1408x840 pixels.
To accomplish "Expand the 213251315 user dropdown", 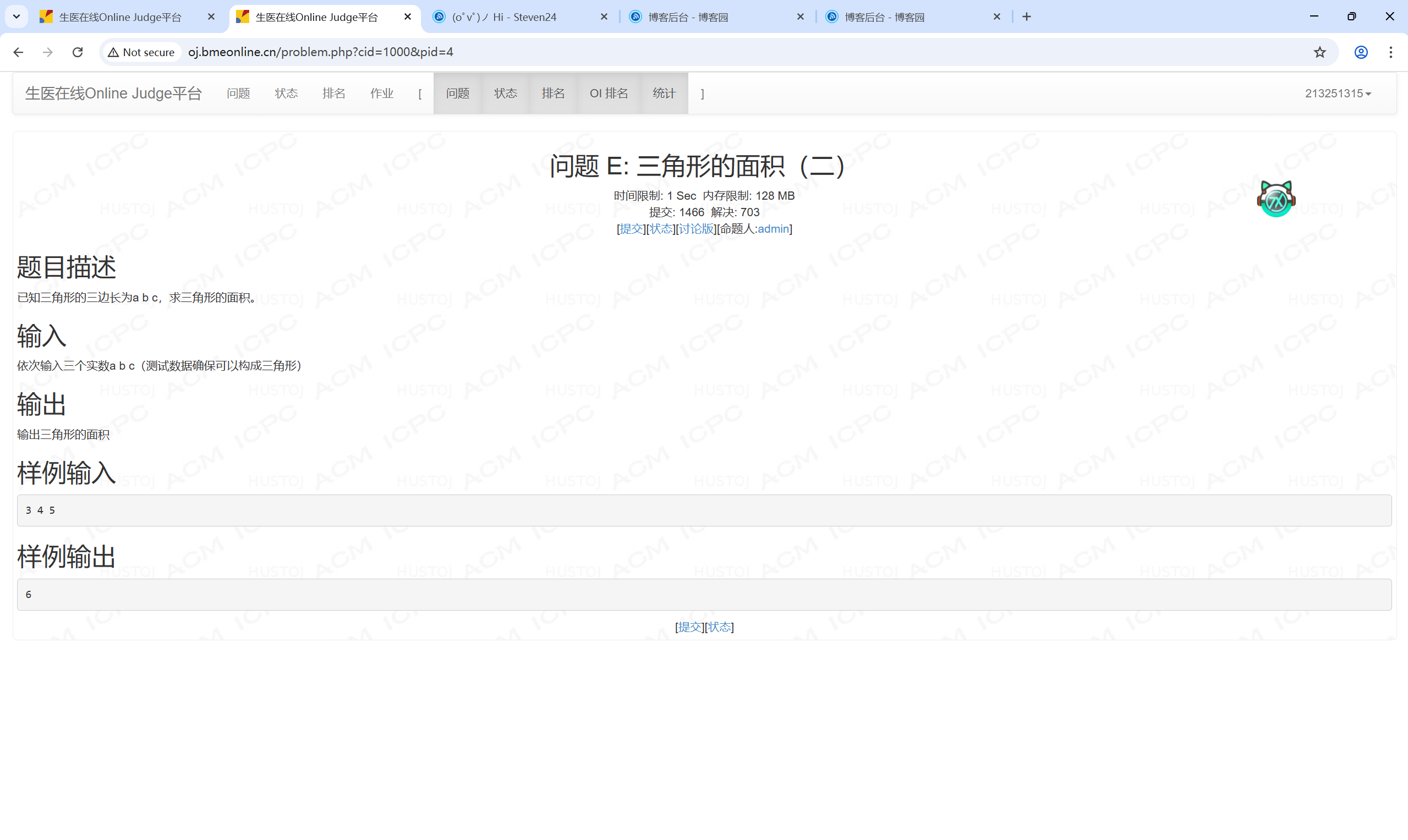I will pyautogui.click(x=1338, y=94).
